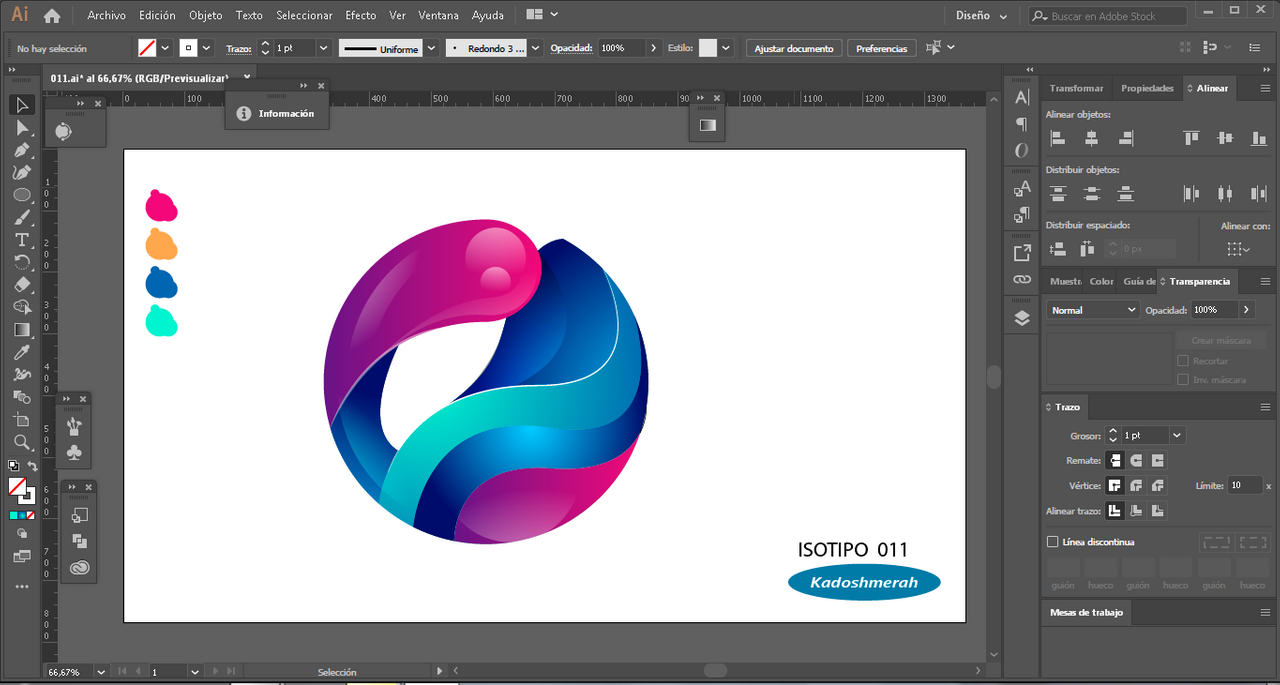
Task: Click horizontal scrollbar thumb
Action: click(715, 671)
